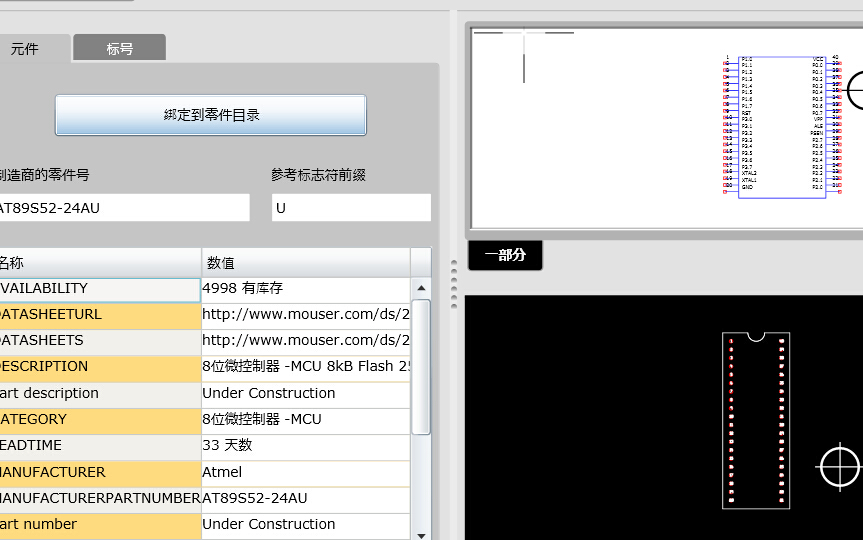The width and height of the screenshot is (863, 540).
Task: Select the Part description row name
Action: click(x=100, y=394)
